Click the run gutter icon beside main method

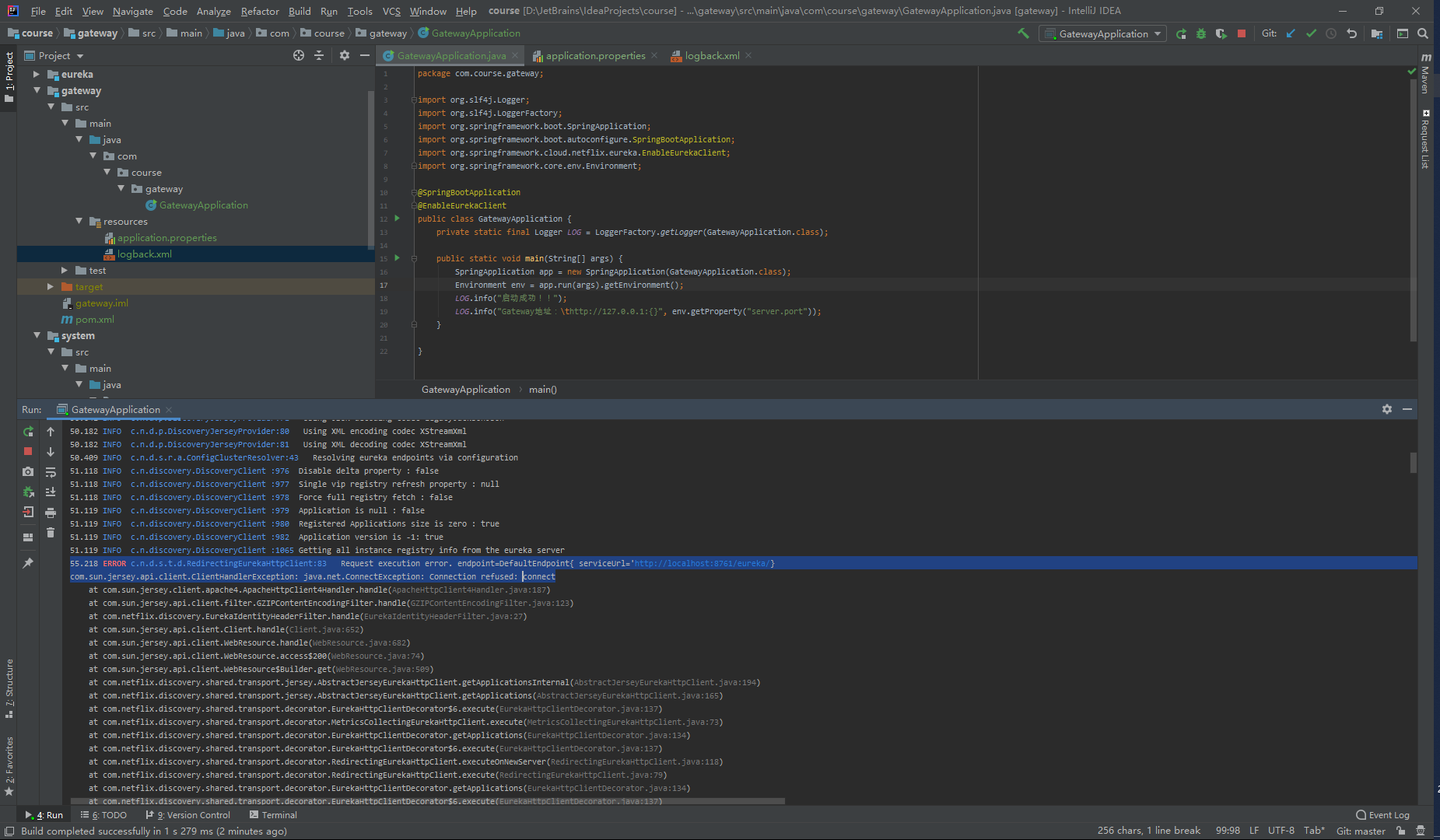click(397, 257)
